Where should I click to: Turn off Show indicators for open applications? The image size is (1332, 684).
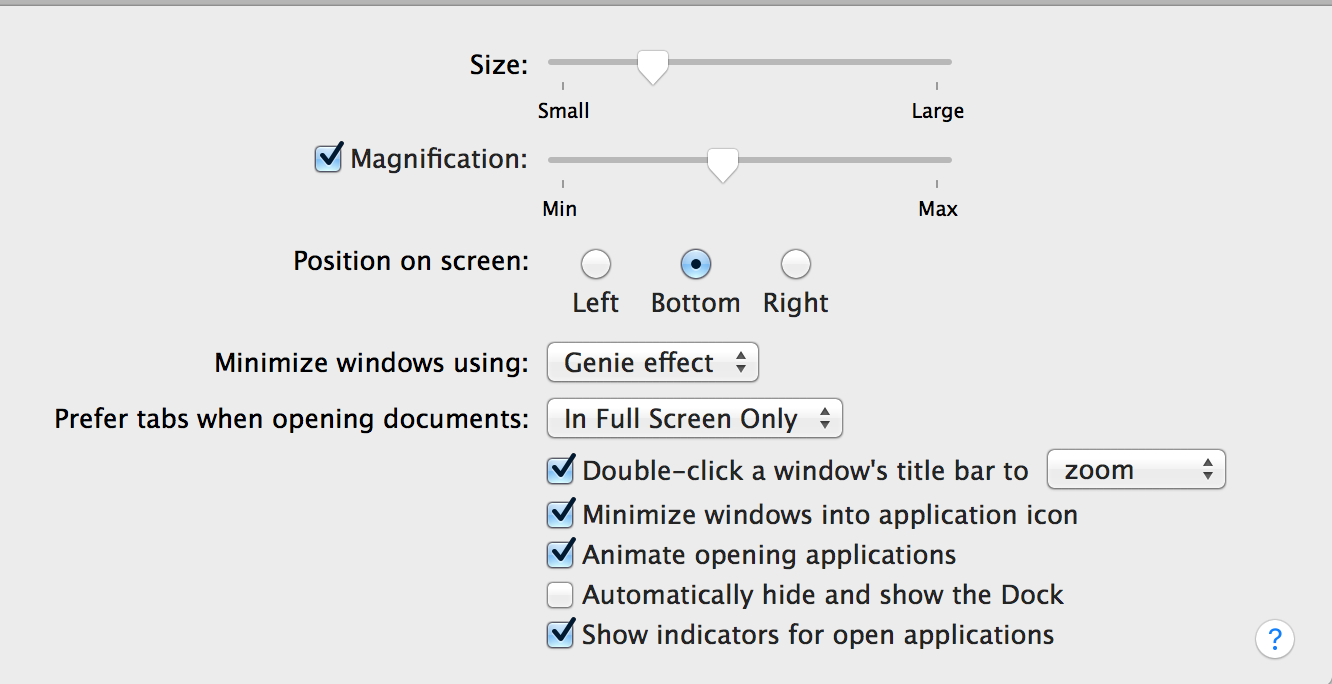point(560,635)
